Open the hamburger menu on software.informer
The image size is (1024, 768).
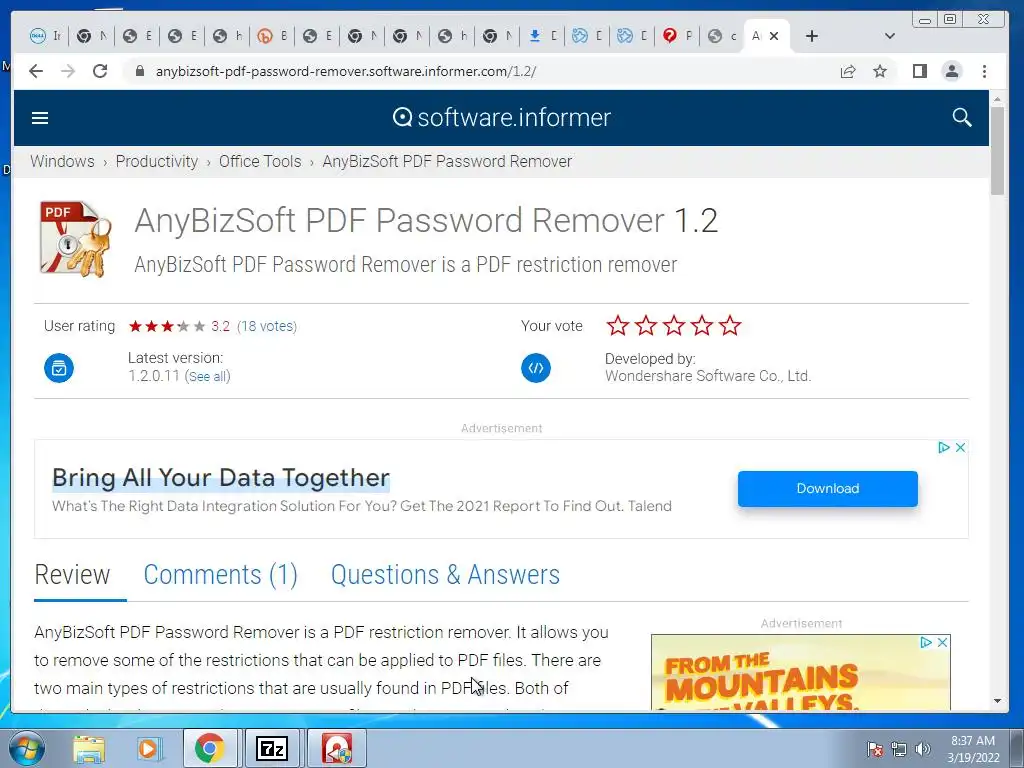tap(40, 118)
